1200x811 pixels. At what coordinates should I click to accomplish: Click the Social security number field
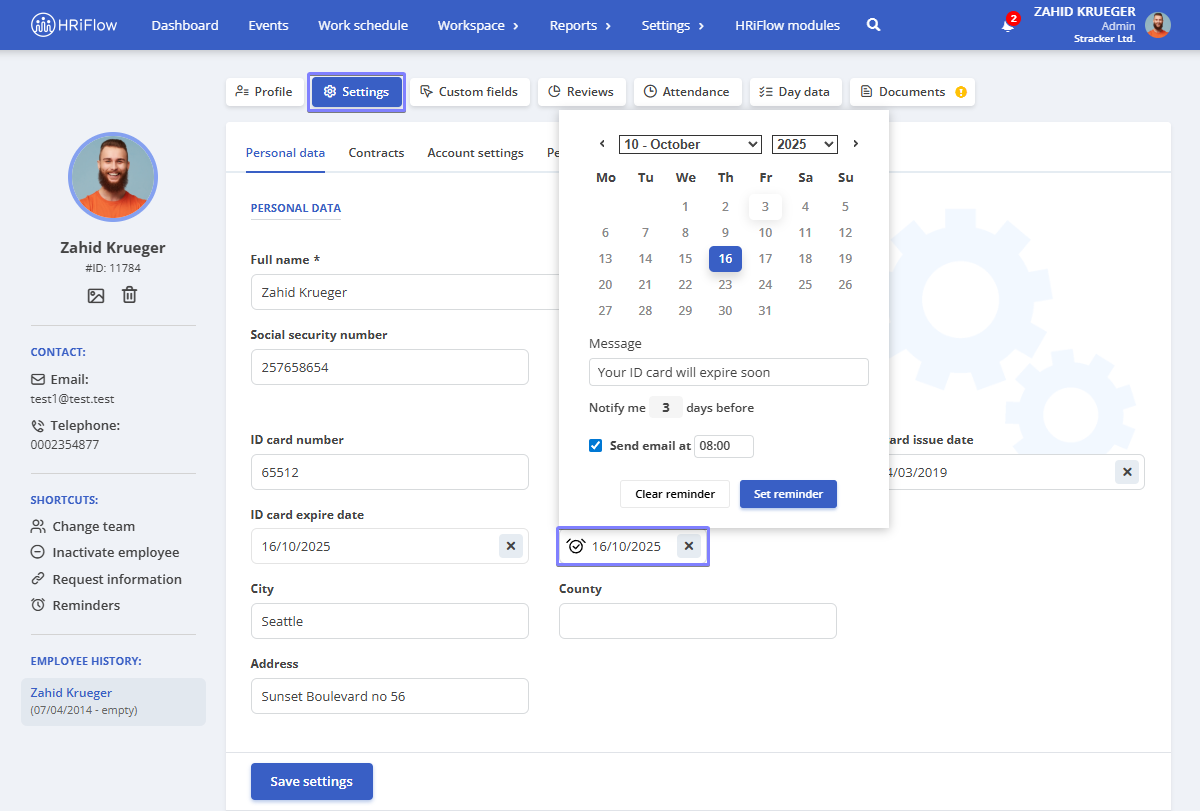pyautogui.click(x=390, y=367)
